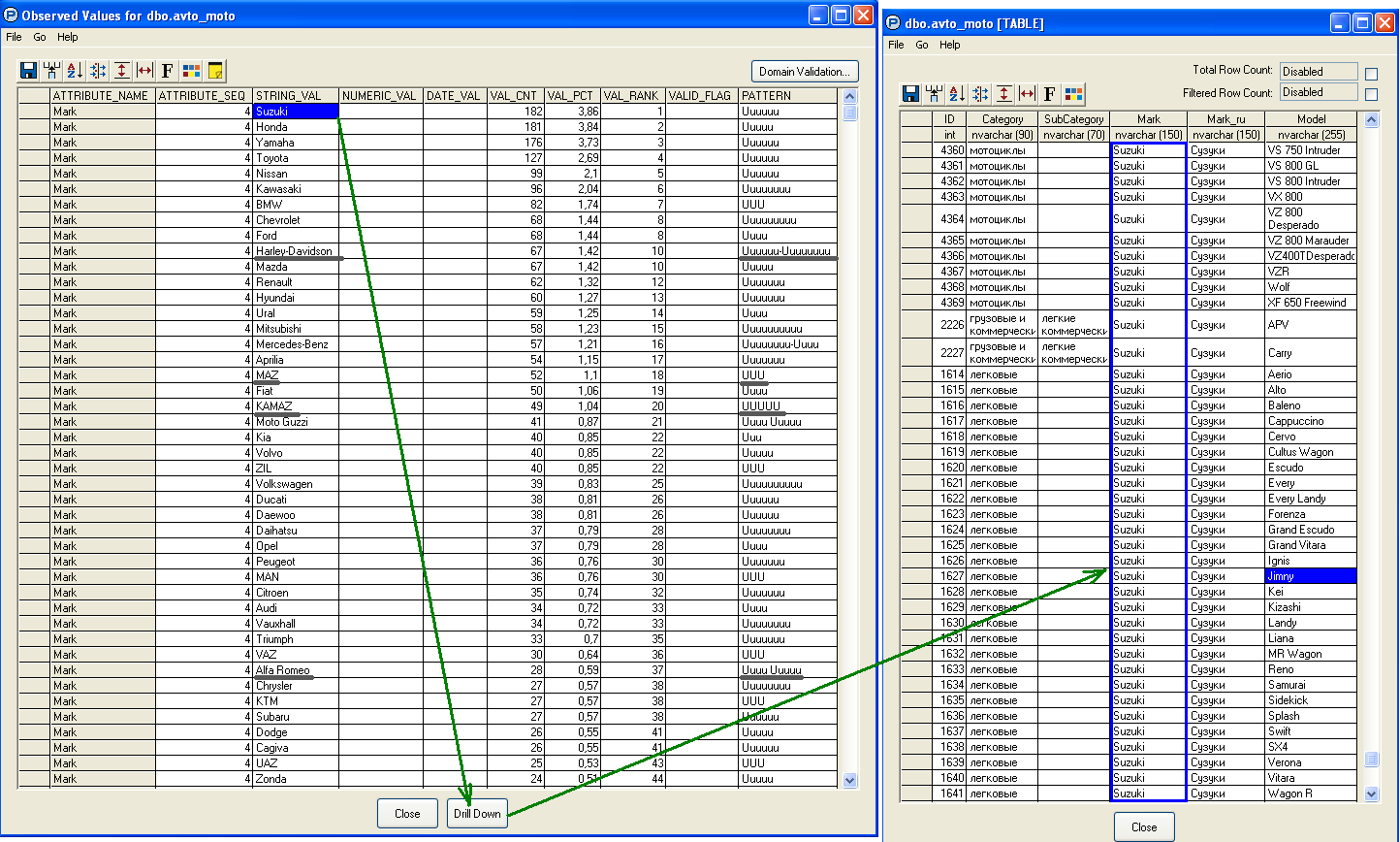Select the KAMAZ cell
This screenshot has height=842, width=1400.
coord(296,406)
